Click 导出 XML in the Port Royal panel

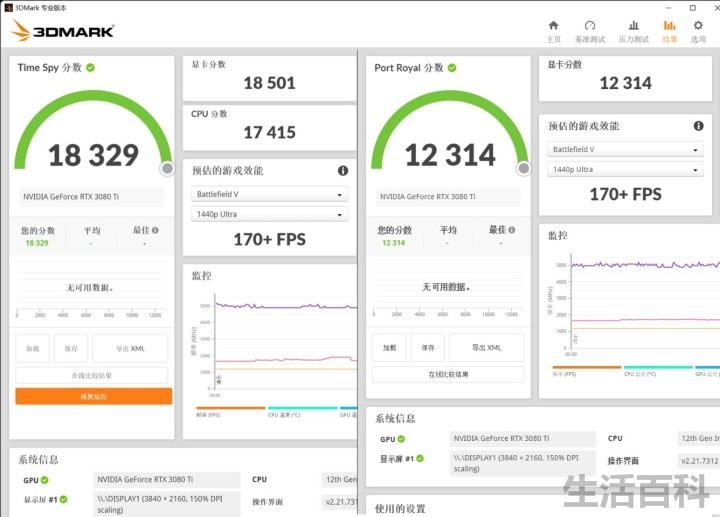[x=486, y=348]
